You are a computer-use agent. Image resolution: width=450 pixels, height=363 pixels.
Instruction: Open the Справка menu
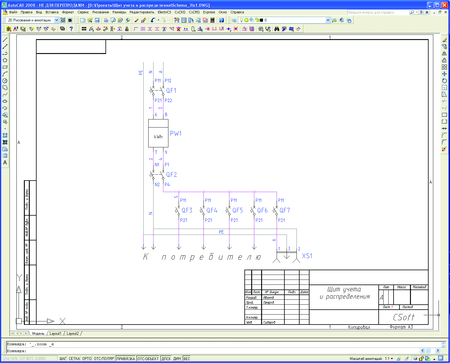coord(237,12)
